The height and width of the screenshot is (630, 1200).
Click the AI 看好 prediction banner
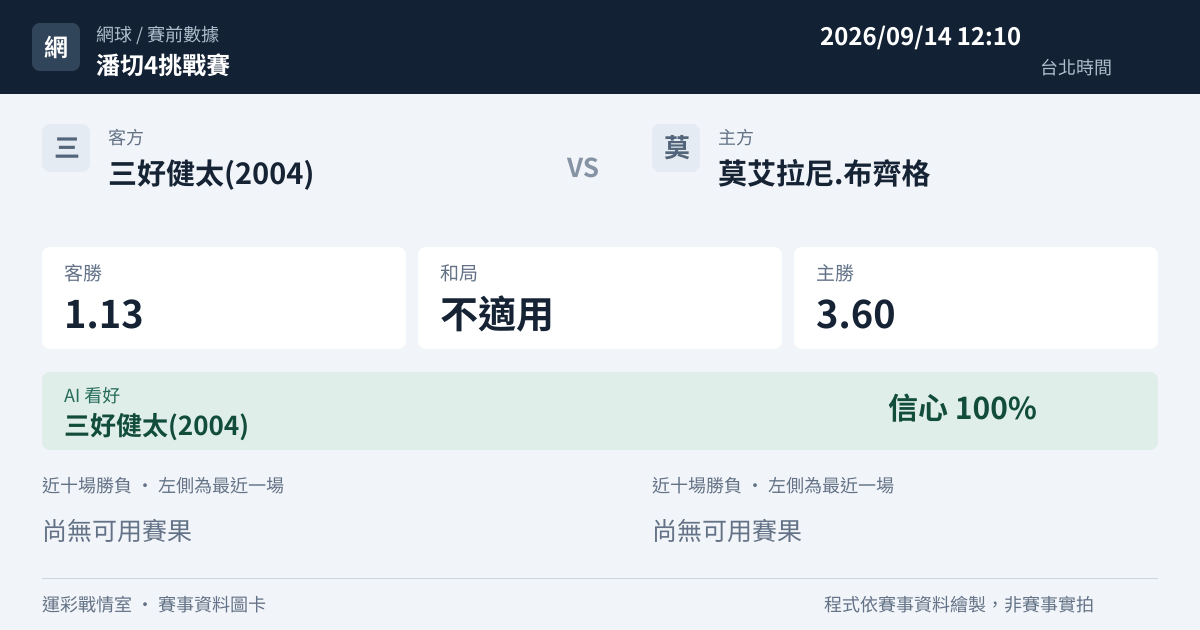[600, 411]
